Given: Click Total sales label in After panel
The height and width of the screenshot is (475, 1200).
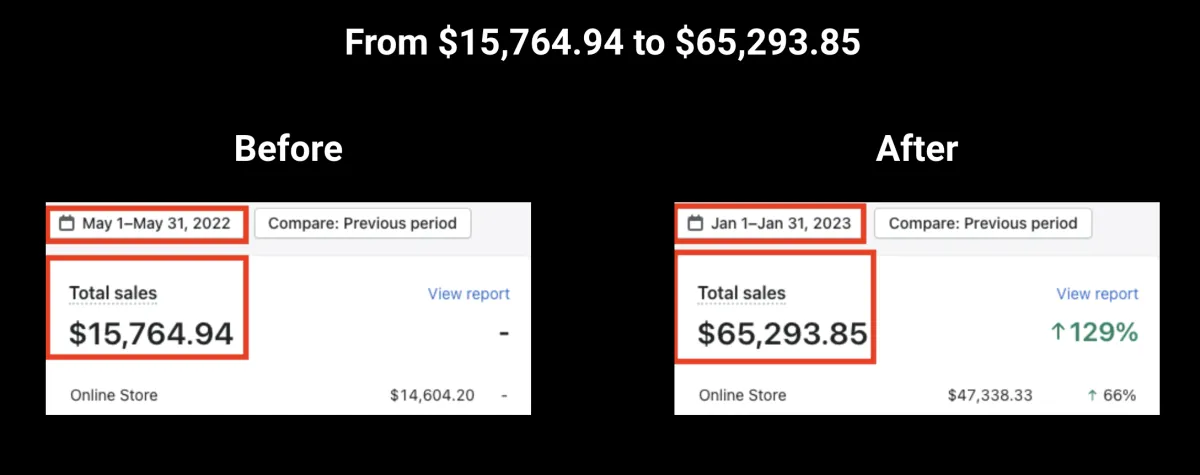Looking at the screenshot, I should coord(741,293).
